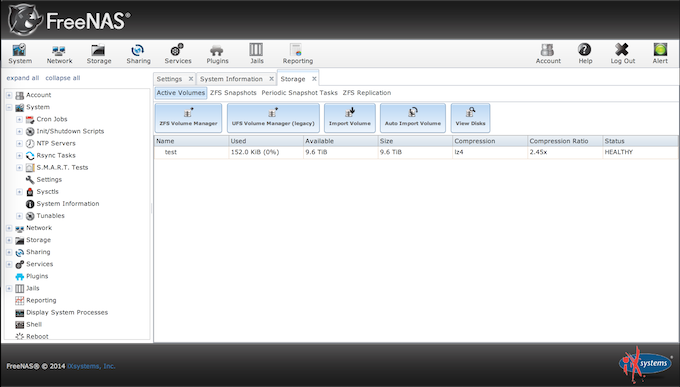This screenshot has width=680, height=387.
Task: Sort by the Compression Ratio column header
Action: click(x=565, y=141)
